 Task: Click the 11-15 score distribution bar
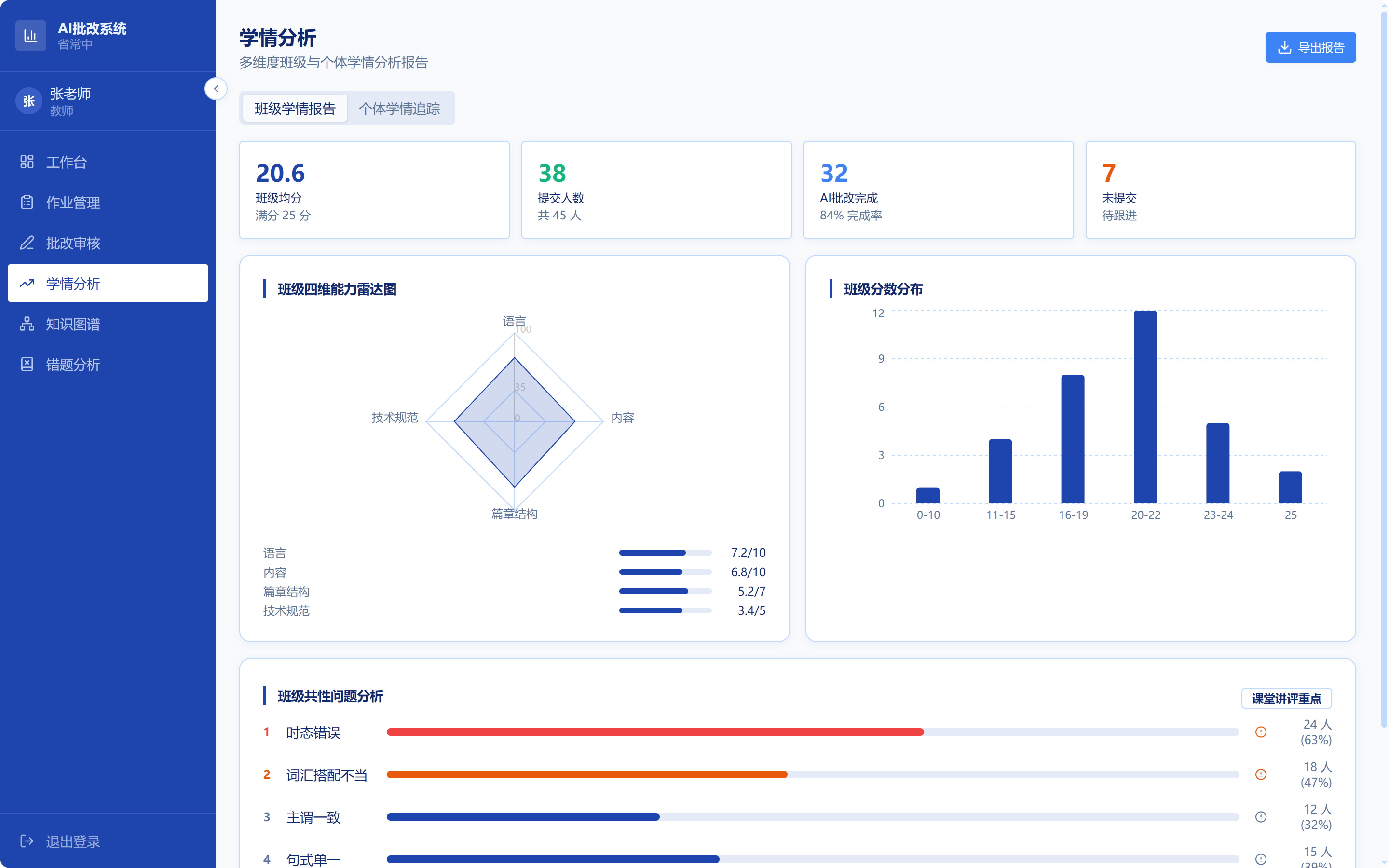pos(1000,471)
